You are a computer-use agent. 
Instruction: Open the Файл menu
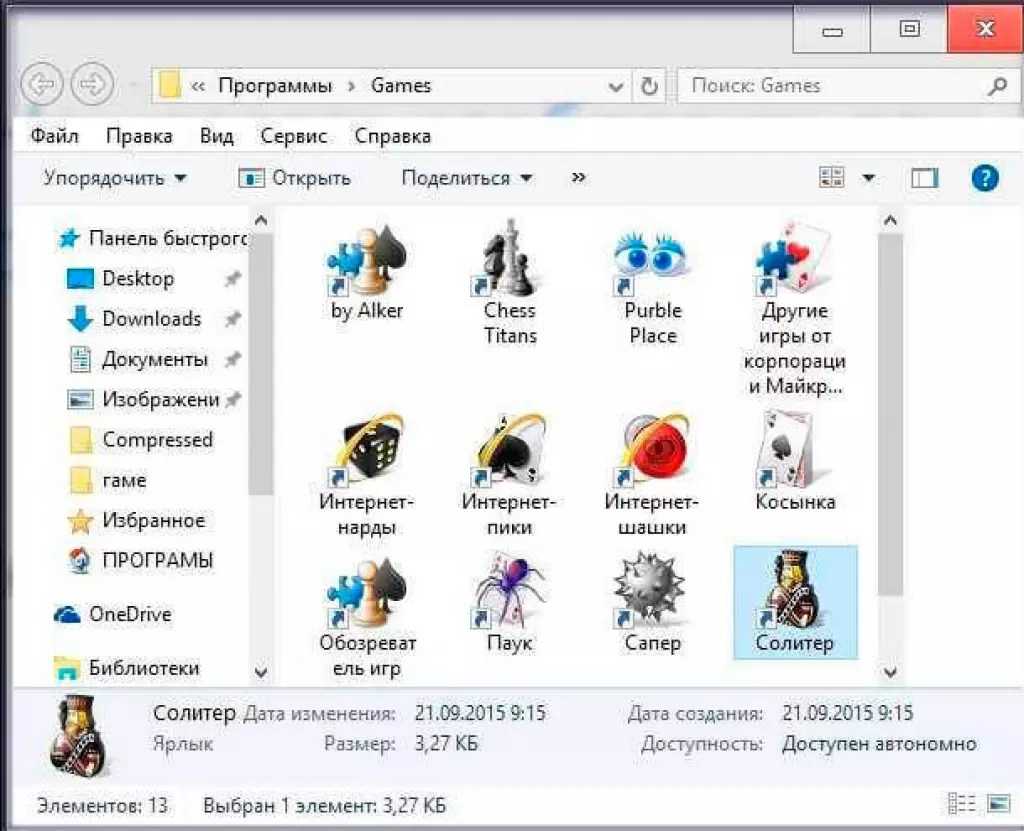tap(54, 136)
